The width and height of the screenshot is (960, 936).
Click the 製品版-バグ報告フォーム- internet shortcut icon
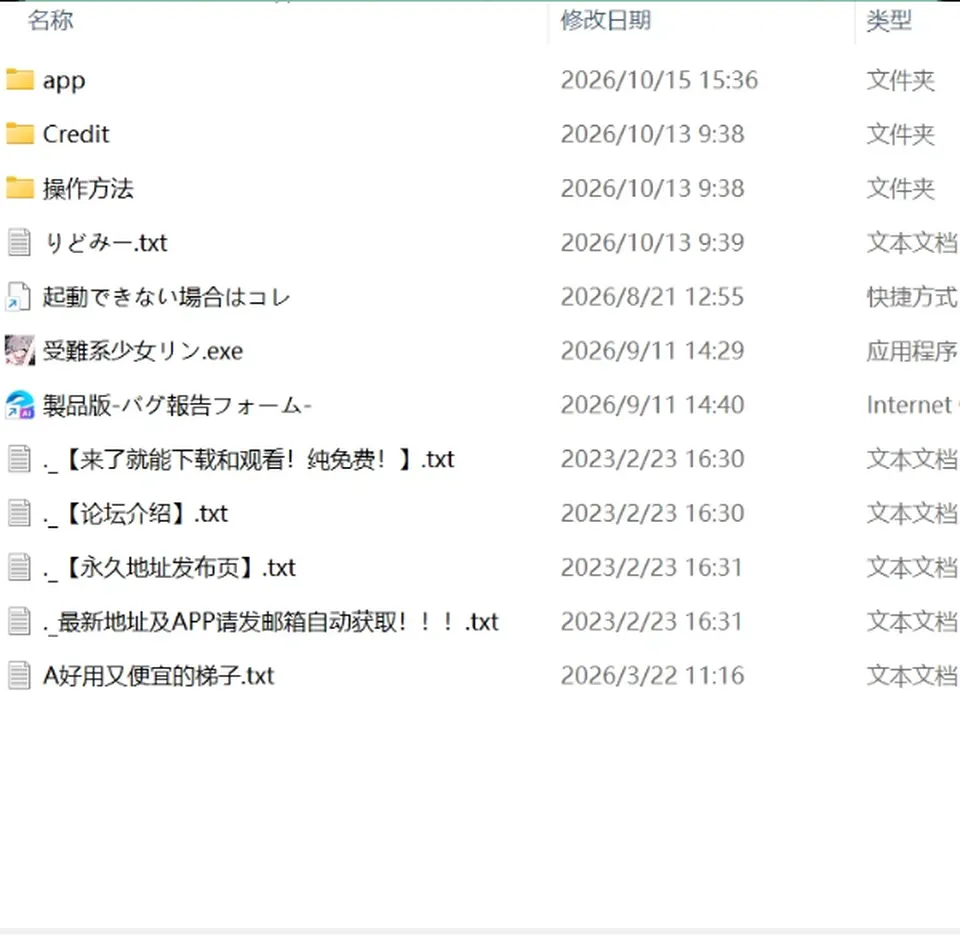click(x=20, y=405)
